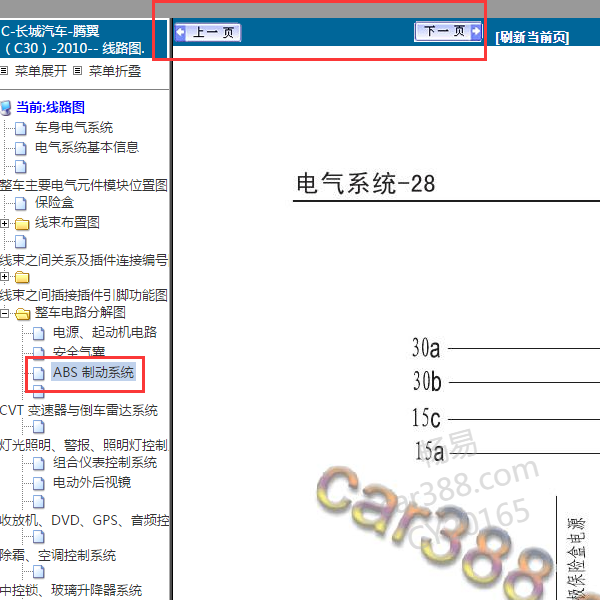Click the 15c line label in diagram
This screenshot has width=600, height=600.
click(x=426, y=417)
